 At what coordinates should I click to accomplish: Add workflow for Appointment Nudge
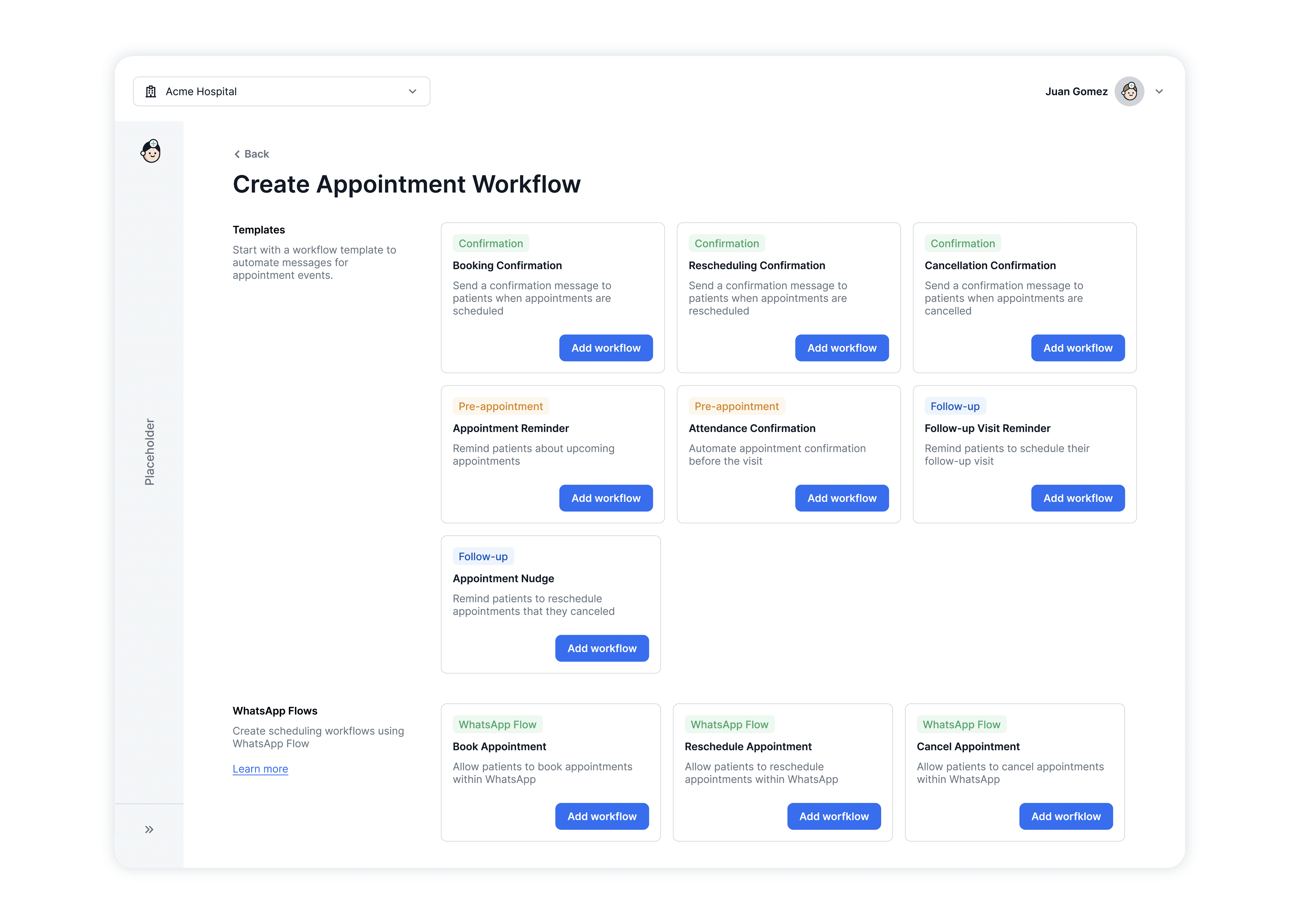tap(602, 648)
